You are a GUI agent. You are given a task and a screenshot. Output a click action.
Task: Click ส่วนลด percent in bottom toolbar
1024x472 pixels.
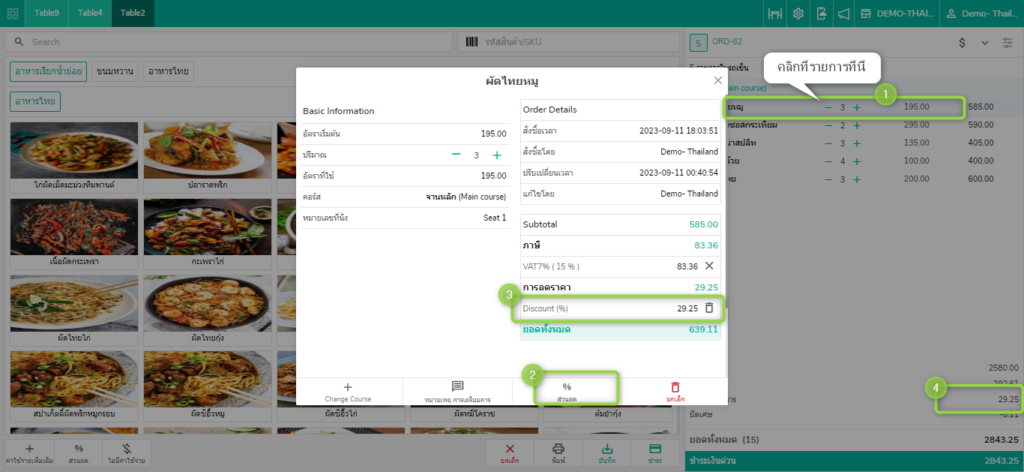click(x=78, y=454)
